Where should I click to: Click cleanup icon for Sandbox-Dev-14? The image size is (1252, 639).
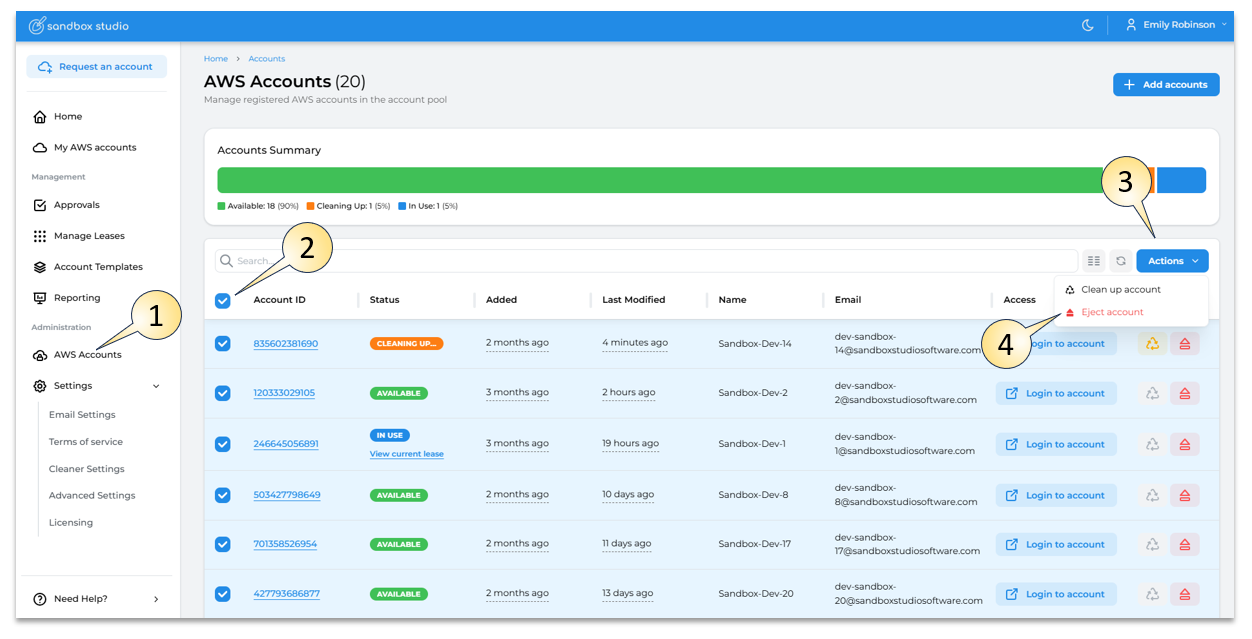click(x=1152, y=344)
